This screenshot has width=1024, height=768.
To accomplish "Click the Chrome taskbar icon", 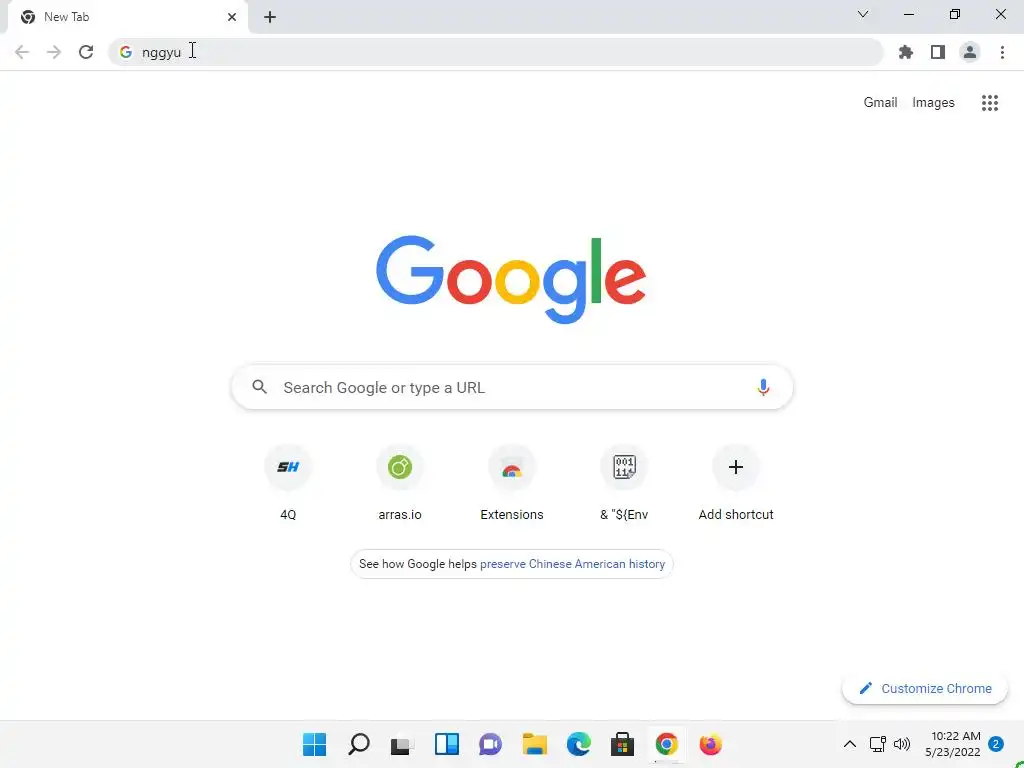I will (x=667, y=744).
